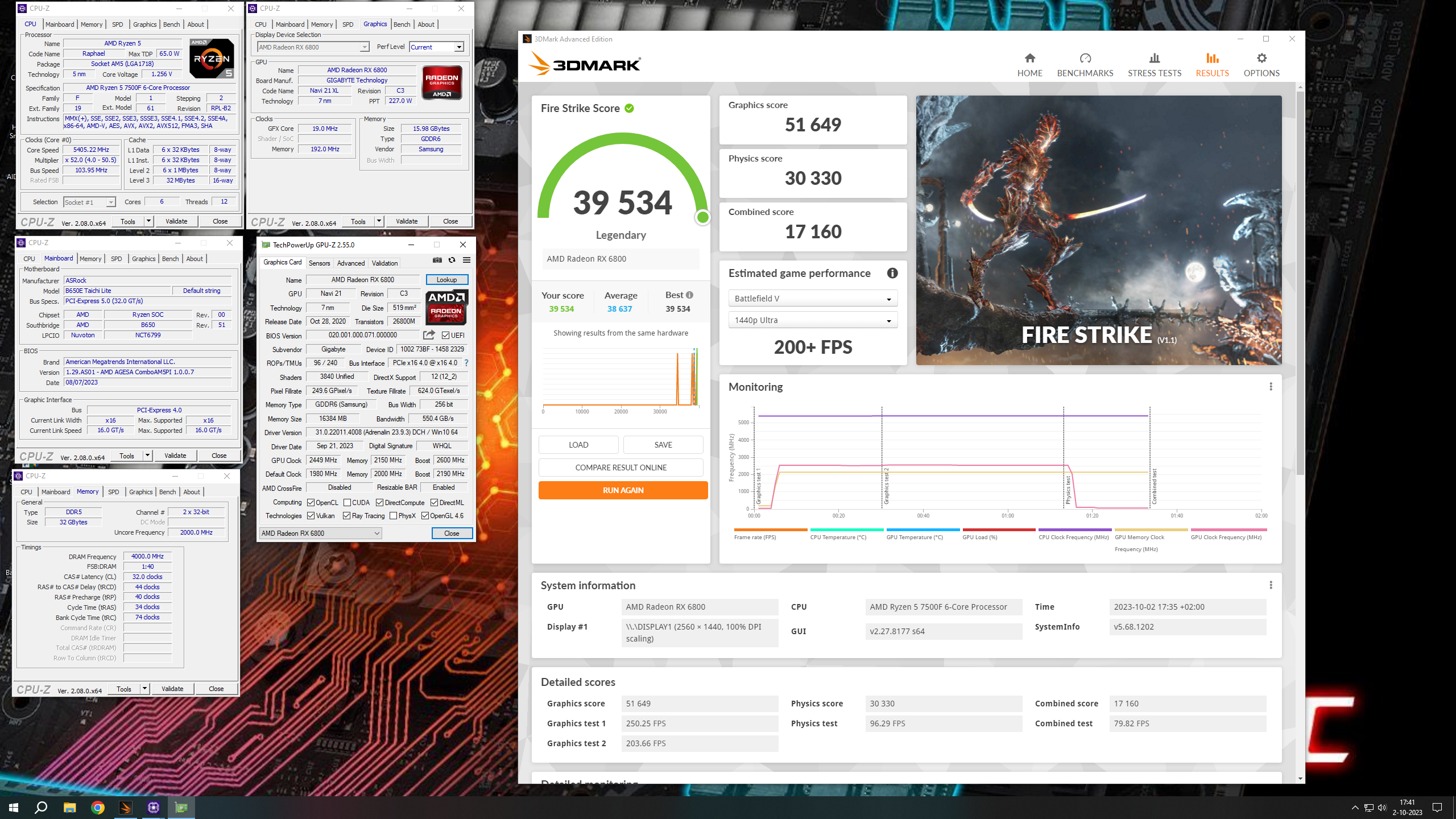Toggle the Ray Tracing checkbox in GPU-Z
The height and width of the screenshot is (819, 1456).
346,516
